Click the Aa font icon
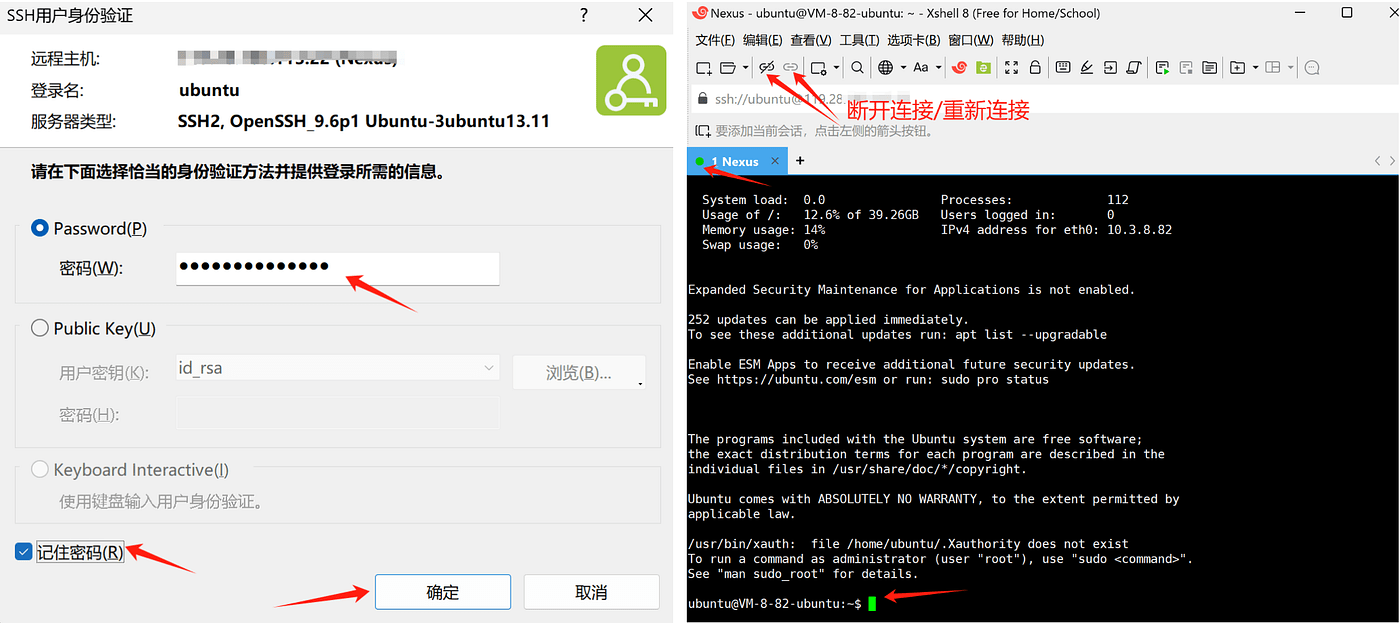 921,68
